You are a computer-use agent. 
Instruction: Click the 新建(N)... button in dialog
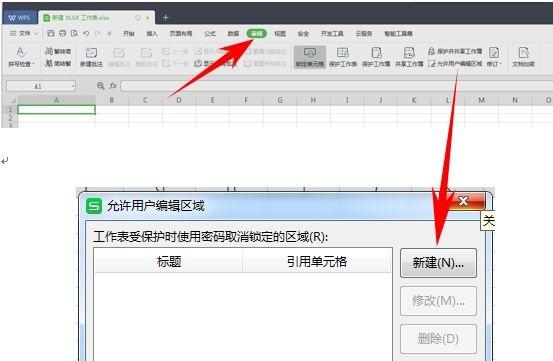coord(438,263)
